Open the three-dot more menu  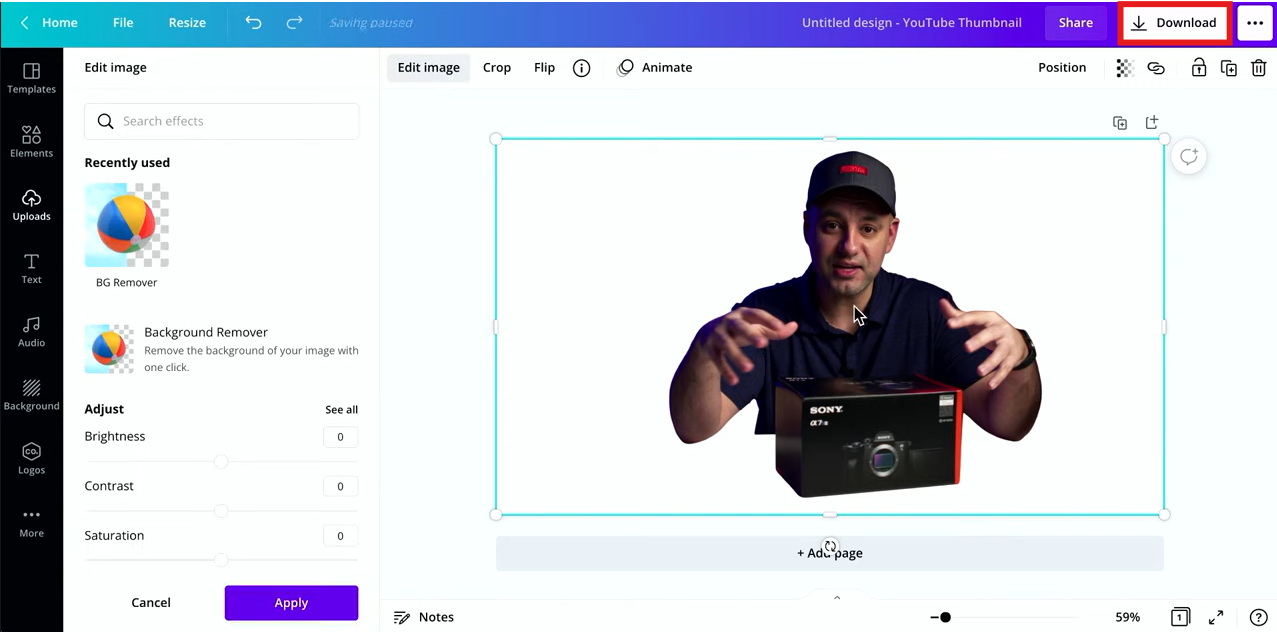tap(1255, 22)
